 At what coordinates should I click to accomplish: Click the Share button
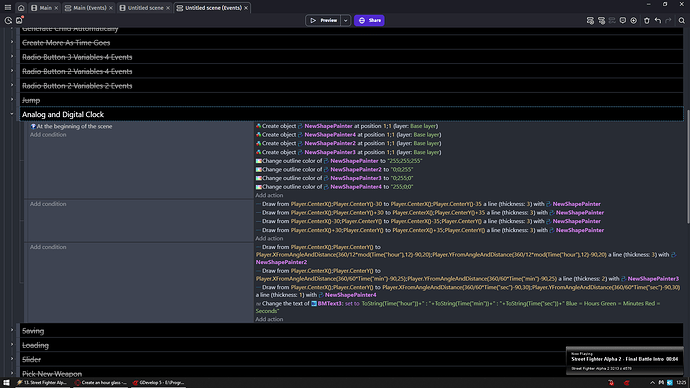point(369,20)
